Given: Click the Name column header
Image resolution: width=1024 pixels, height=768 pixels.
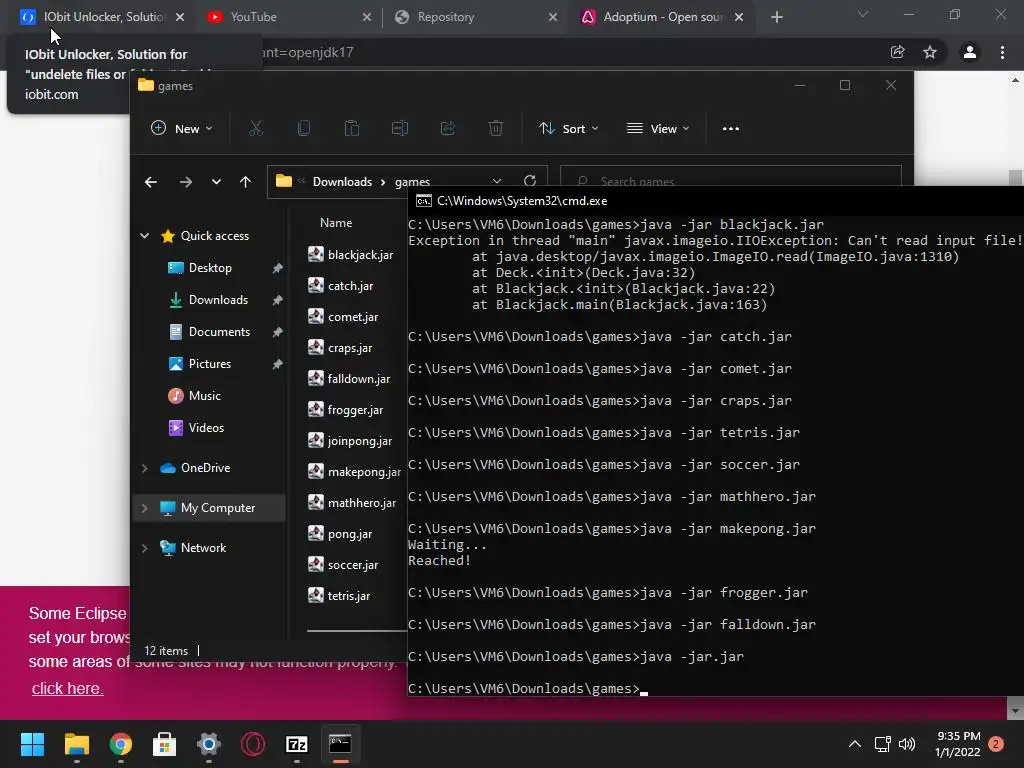Looking at the screenshot, I should click(336, 223).
